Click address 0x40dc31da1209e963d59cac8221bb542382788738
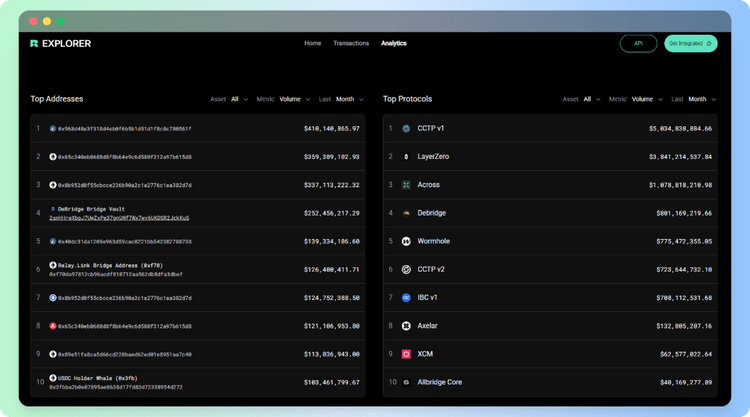 [x=125, y=241]
